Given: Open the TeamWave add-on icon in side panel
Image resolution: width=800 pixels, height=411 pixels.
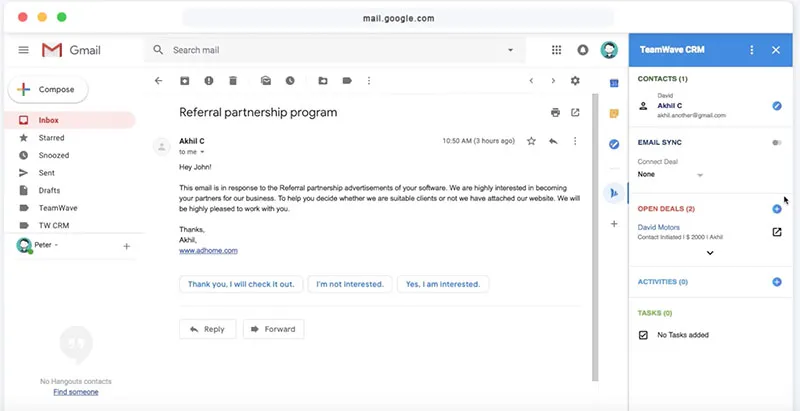Looking at the screenshot, I should (x=614, y=193).
